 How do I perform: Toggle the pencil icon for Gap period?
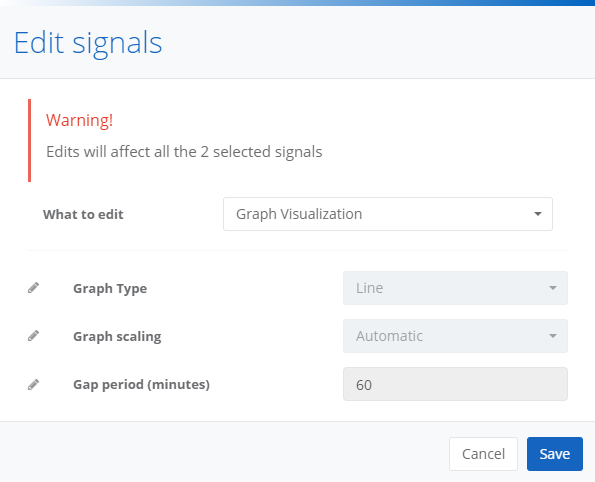tap(33, 384)
